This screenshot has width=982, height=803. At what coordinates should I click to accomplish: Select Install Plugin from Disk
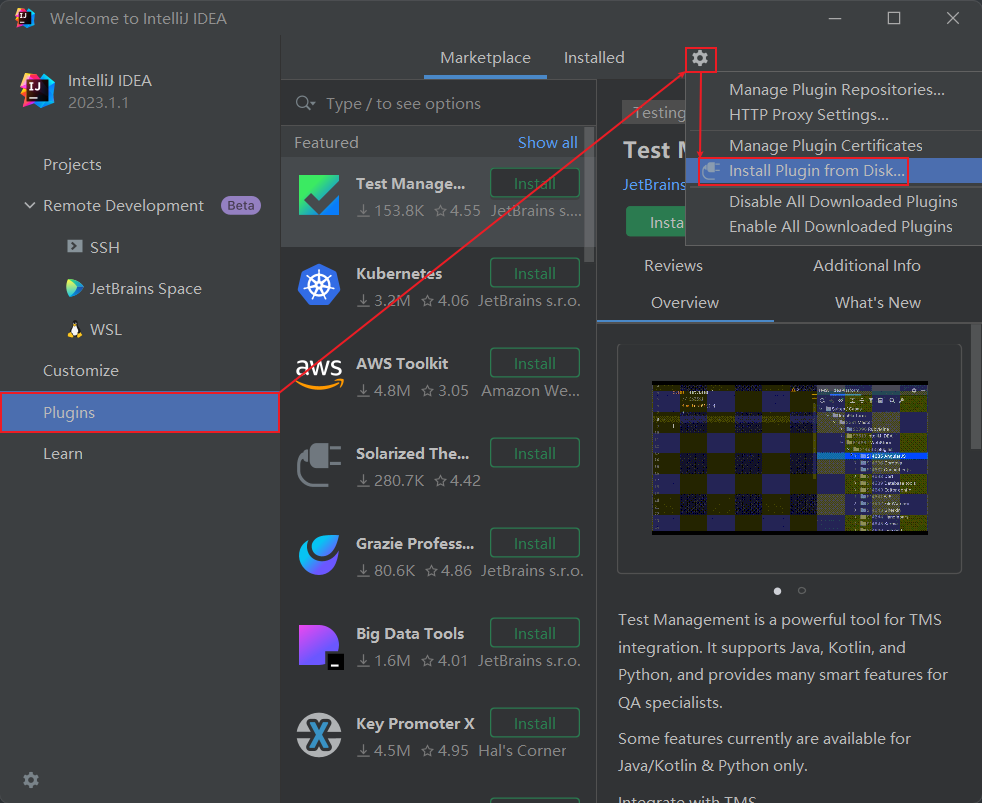pyautogui.click(x=834, y=170)
